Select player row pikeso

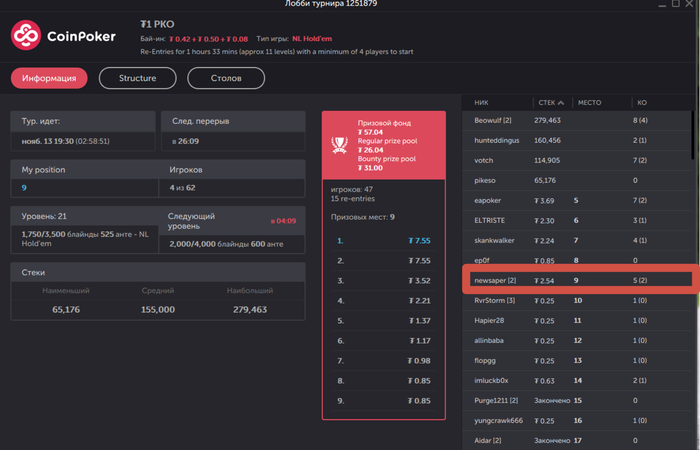tap(577, 180)
